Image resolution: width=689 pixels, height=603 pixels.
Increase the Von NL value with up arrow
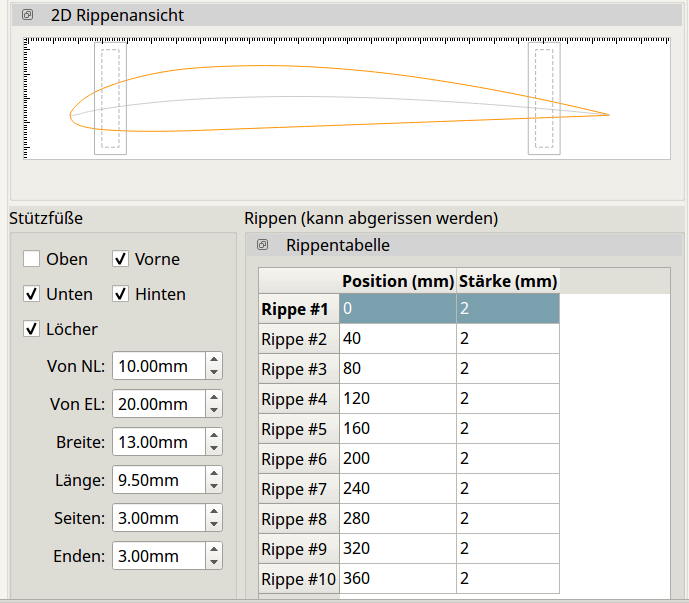[x=213, y=360]
